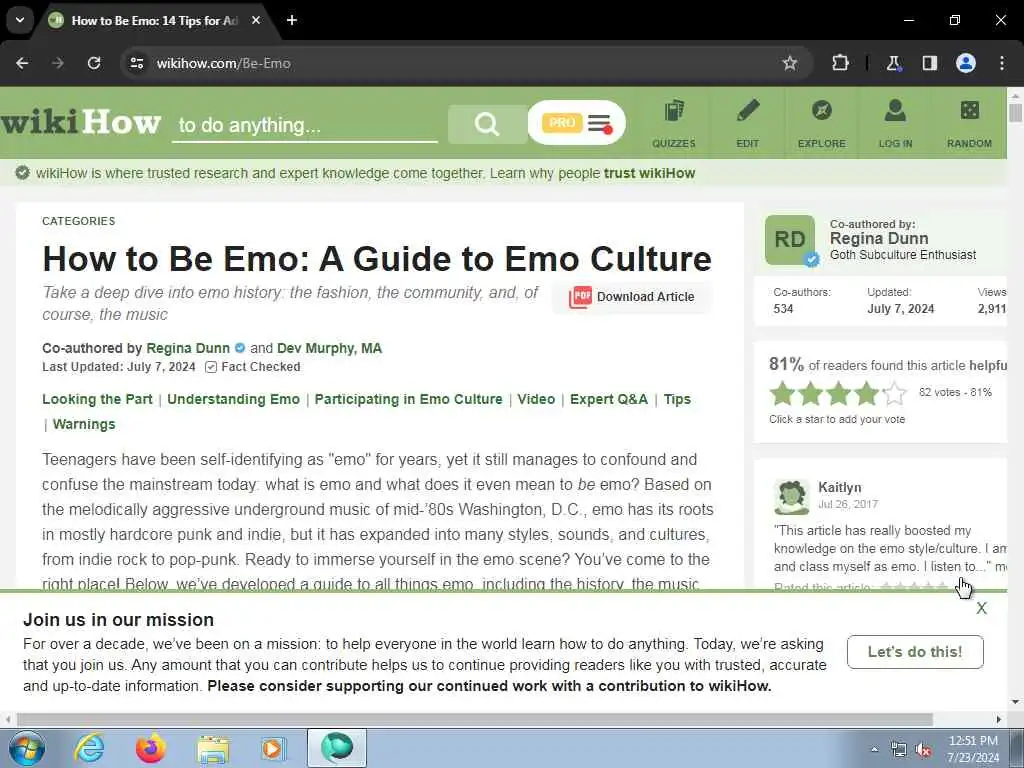Dismiss the mission banner with X
1024x768 pixels.
click(x=982, y=609)
